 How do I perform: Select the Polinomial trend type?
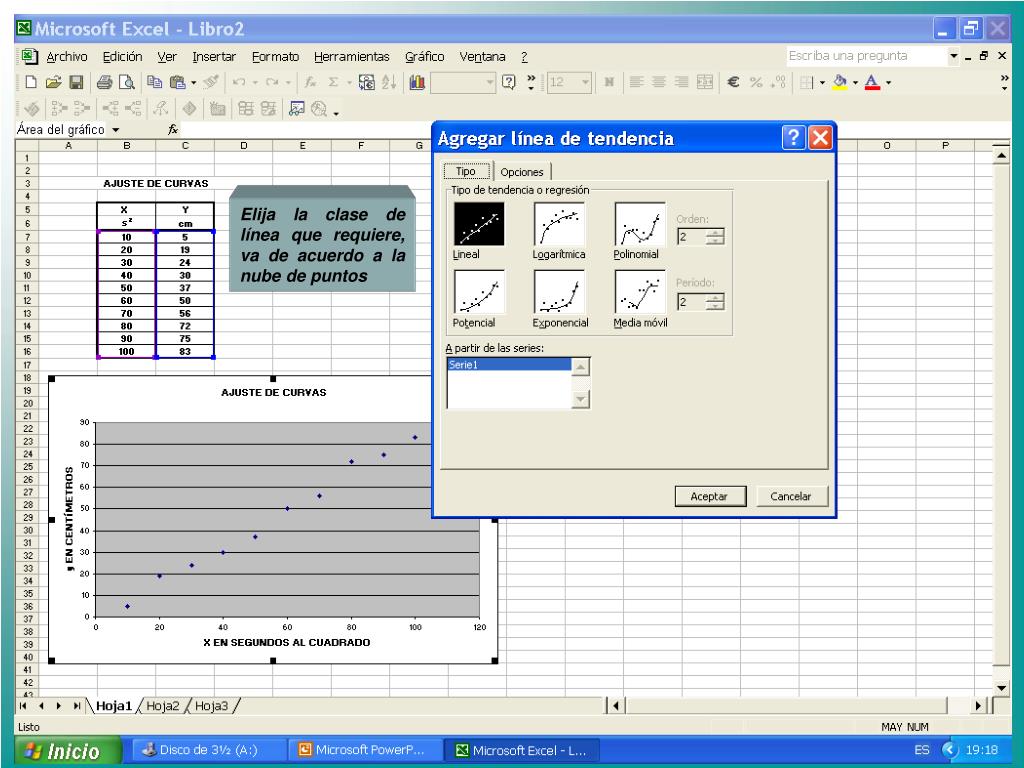click(640, 223)
